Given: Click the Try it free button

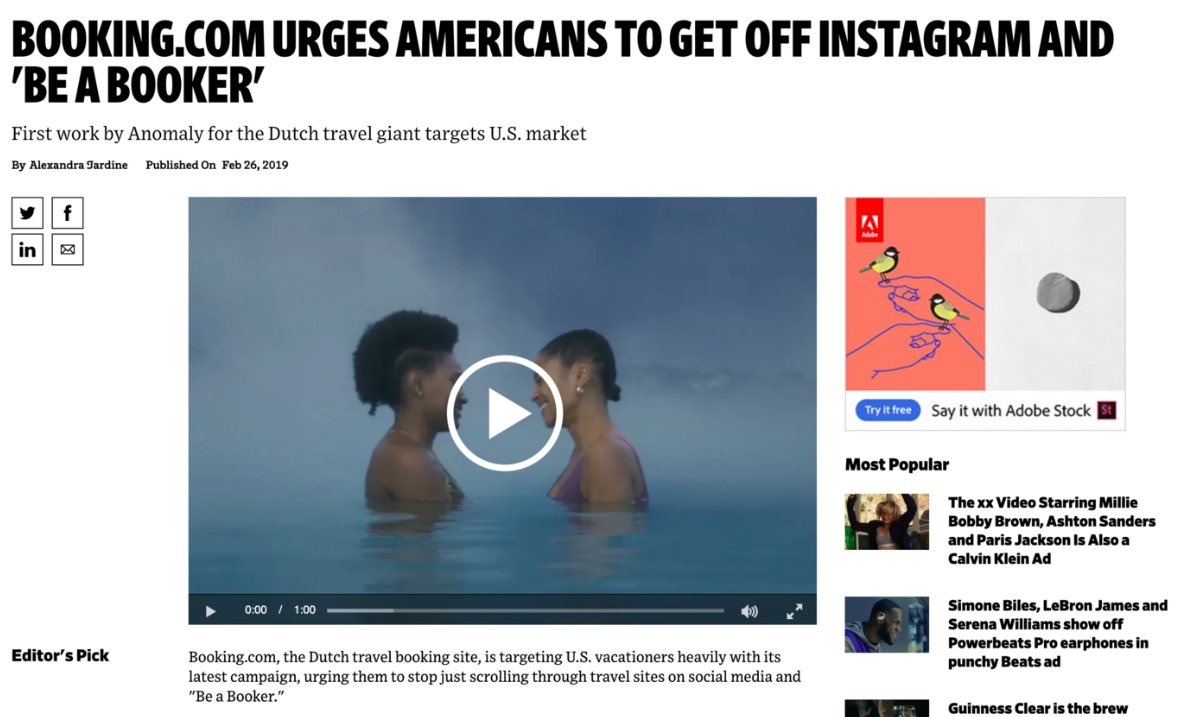Looking at the screenshot, I should [x=888, y=410].
